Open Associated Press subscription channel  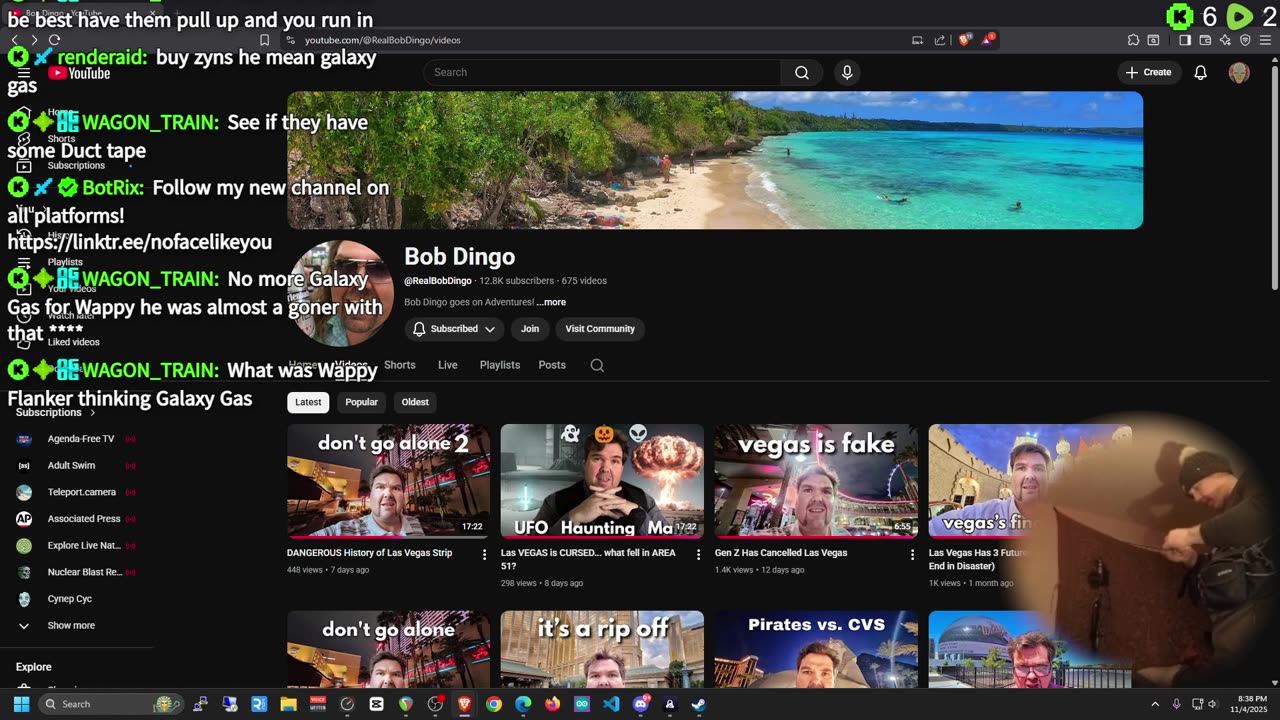(83, 519)
